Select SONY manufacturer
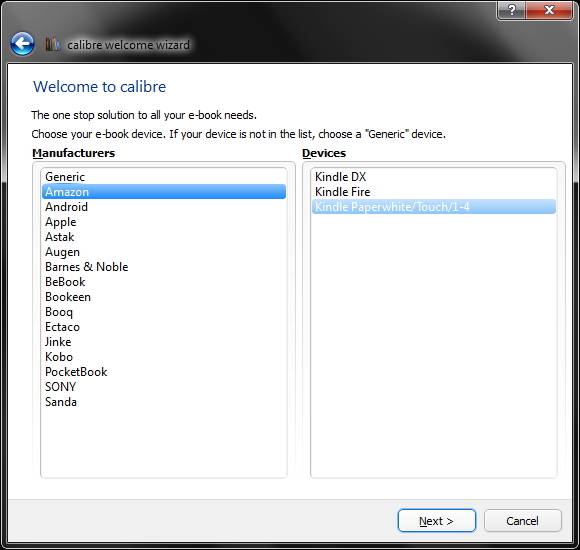The height and width of the screenshot is (550, 580). pyautogui.click(x=164, y=387)
